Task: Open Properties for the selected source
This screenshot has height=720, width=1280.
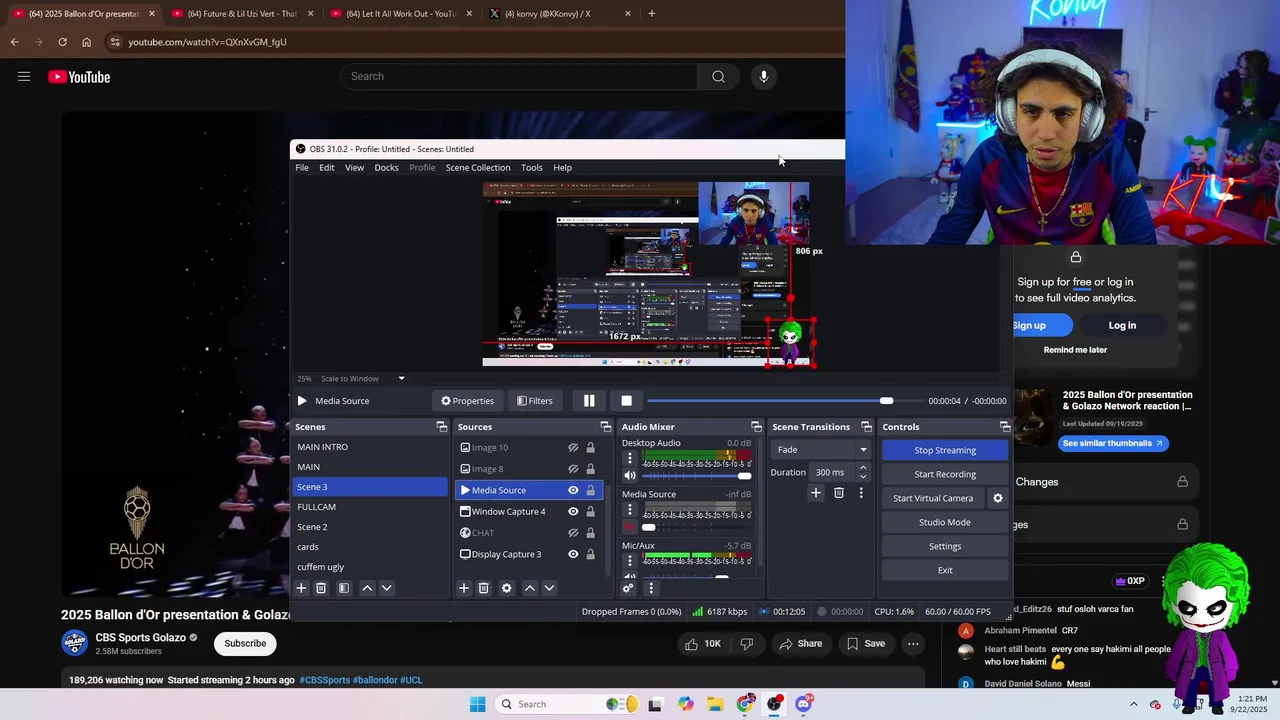Action: [x=467, y=401]
